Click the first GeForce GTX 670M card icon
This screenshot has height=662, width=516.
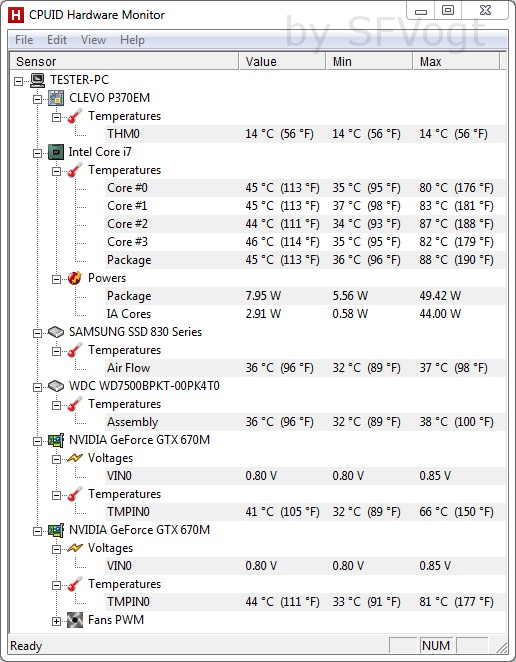pos(56,440)
